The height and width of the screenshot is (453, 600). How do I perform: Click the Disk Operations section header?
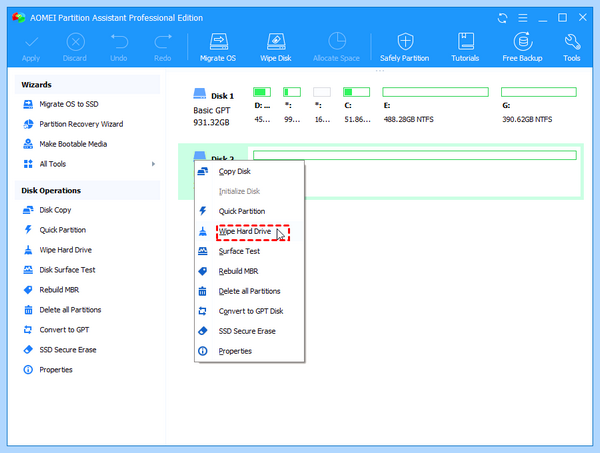click(87, 191)
